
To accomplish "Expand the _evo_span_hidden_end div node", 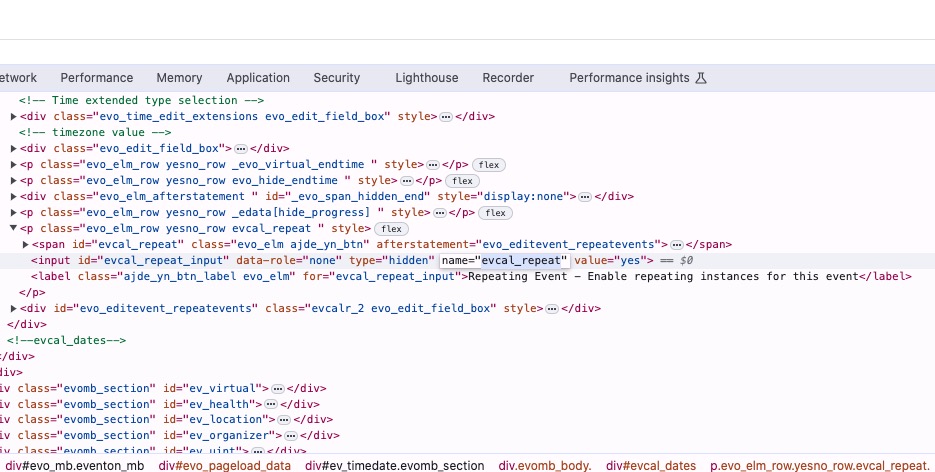I will coord(13,197).
